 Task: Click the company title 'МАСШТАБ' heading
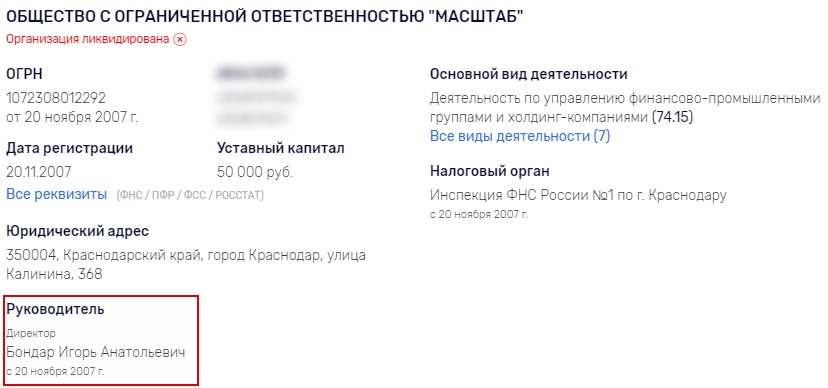[x=264, y=16]
